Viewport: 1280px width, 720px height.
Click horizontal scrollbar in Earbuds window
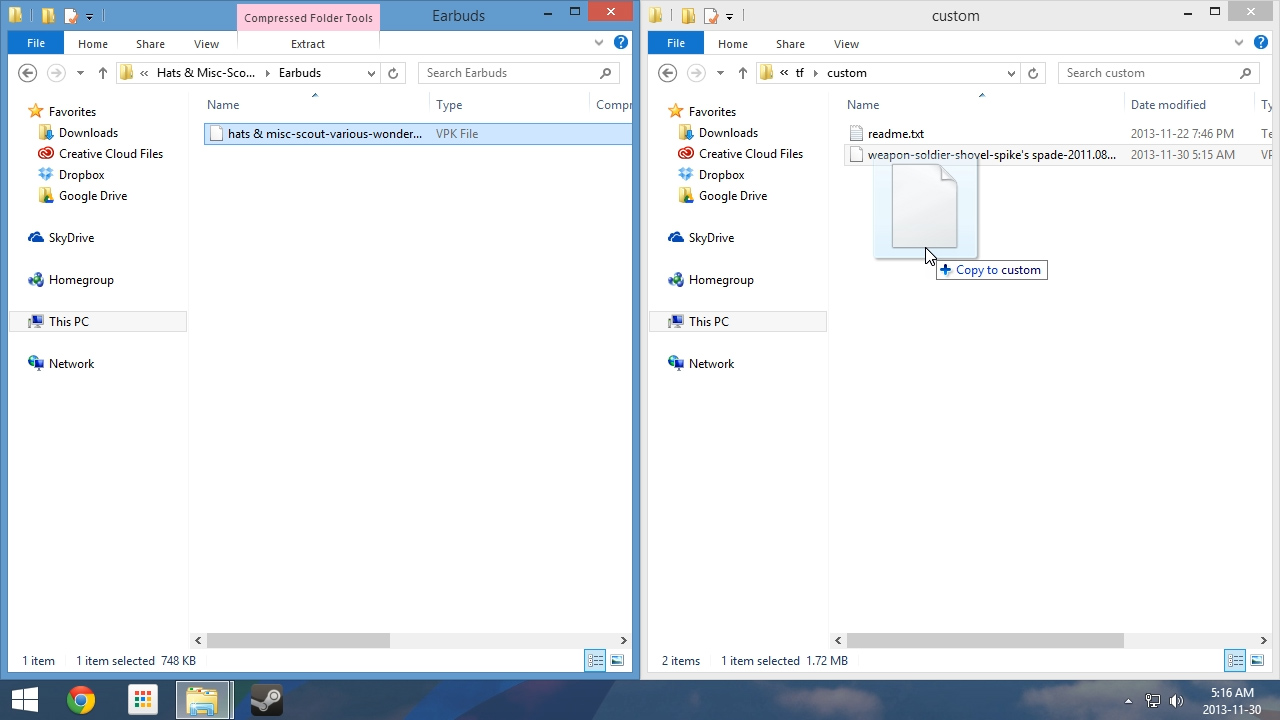[x=298, y=641]
